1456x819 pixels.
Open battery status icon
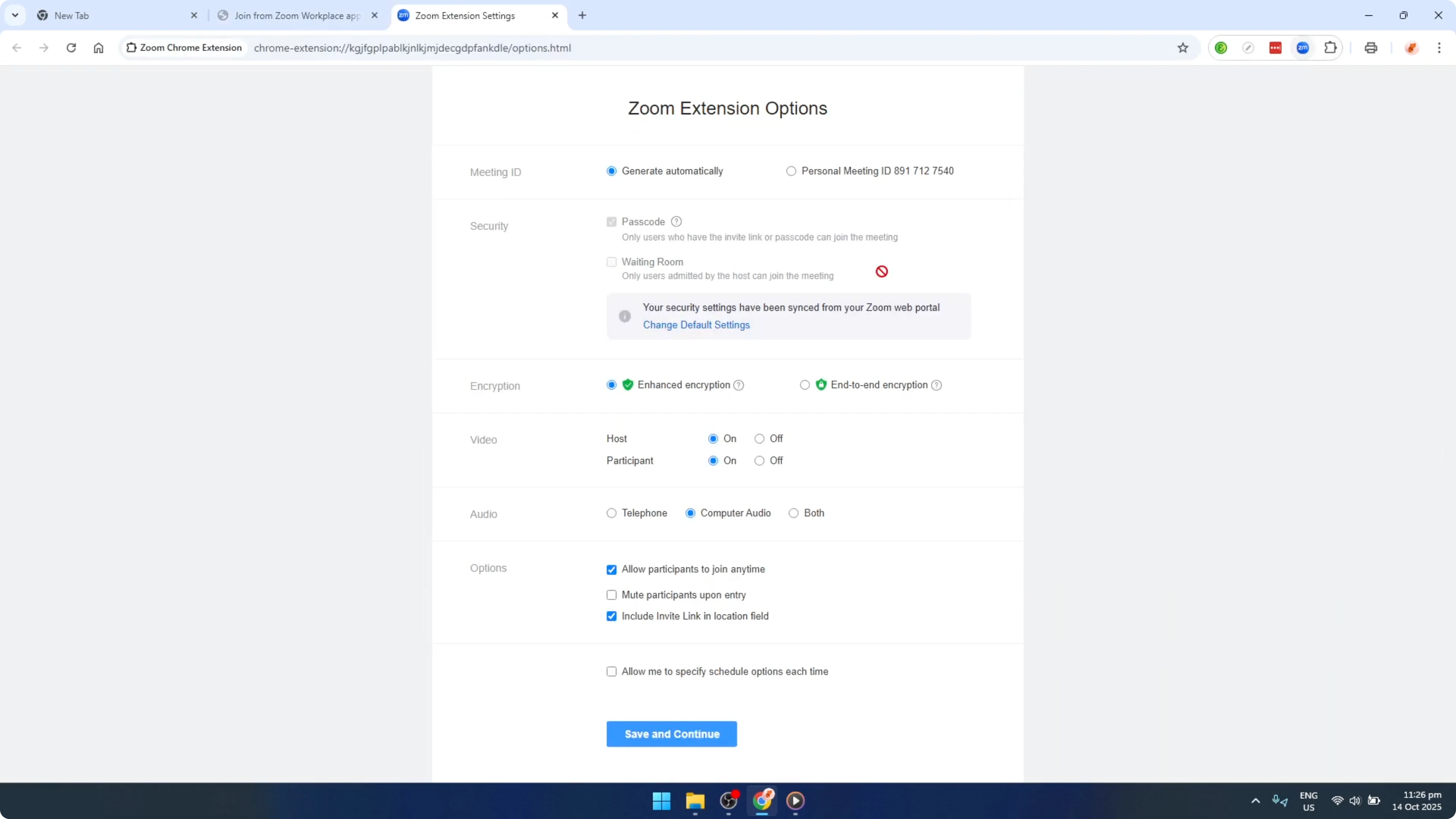coord(1374,801)
